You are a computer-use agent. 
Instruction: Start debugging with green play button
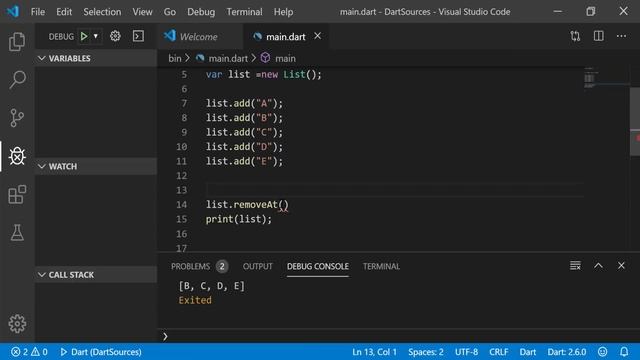tap(84, 36)
